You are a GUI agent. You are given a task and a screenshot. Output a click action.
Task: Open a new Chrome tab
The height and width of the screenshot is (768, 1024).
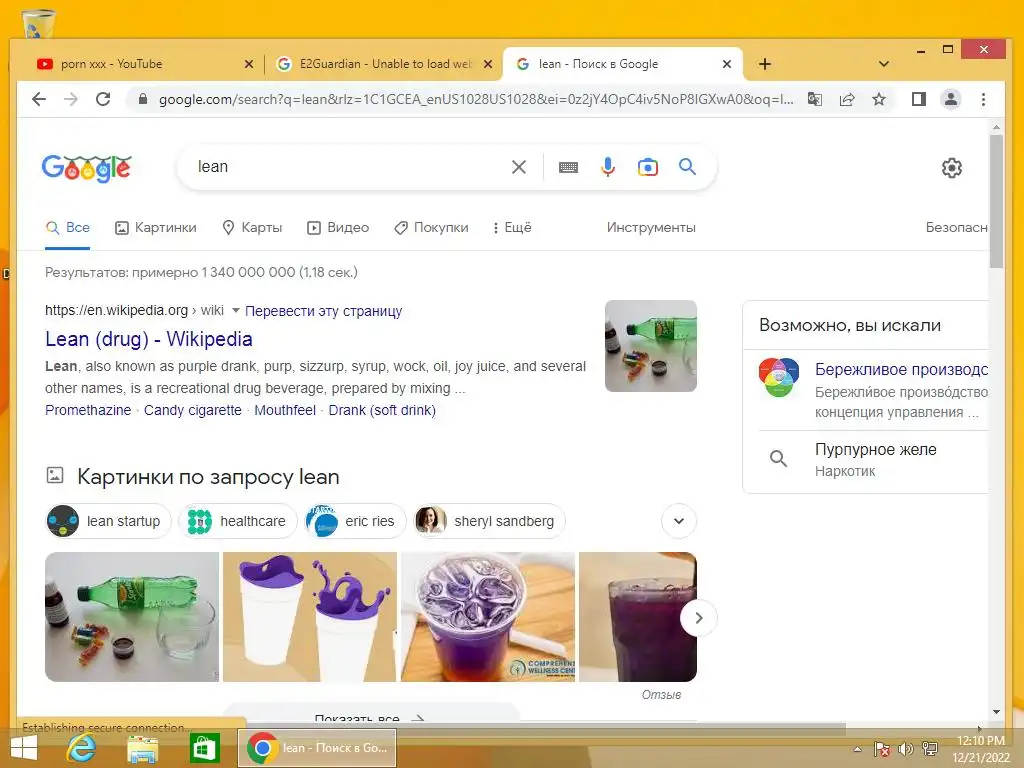(765, 64)
